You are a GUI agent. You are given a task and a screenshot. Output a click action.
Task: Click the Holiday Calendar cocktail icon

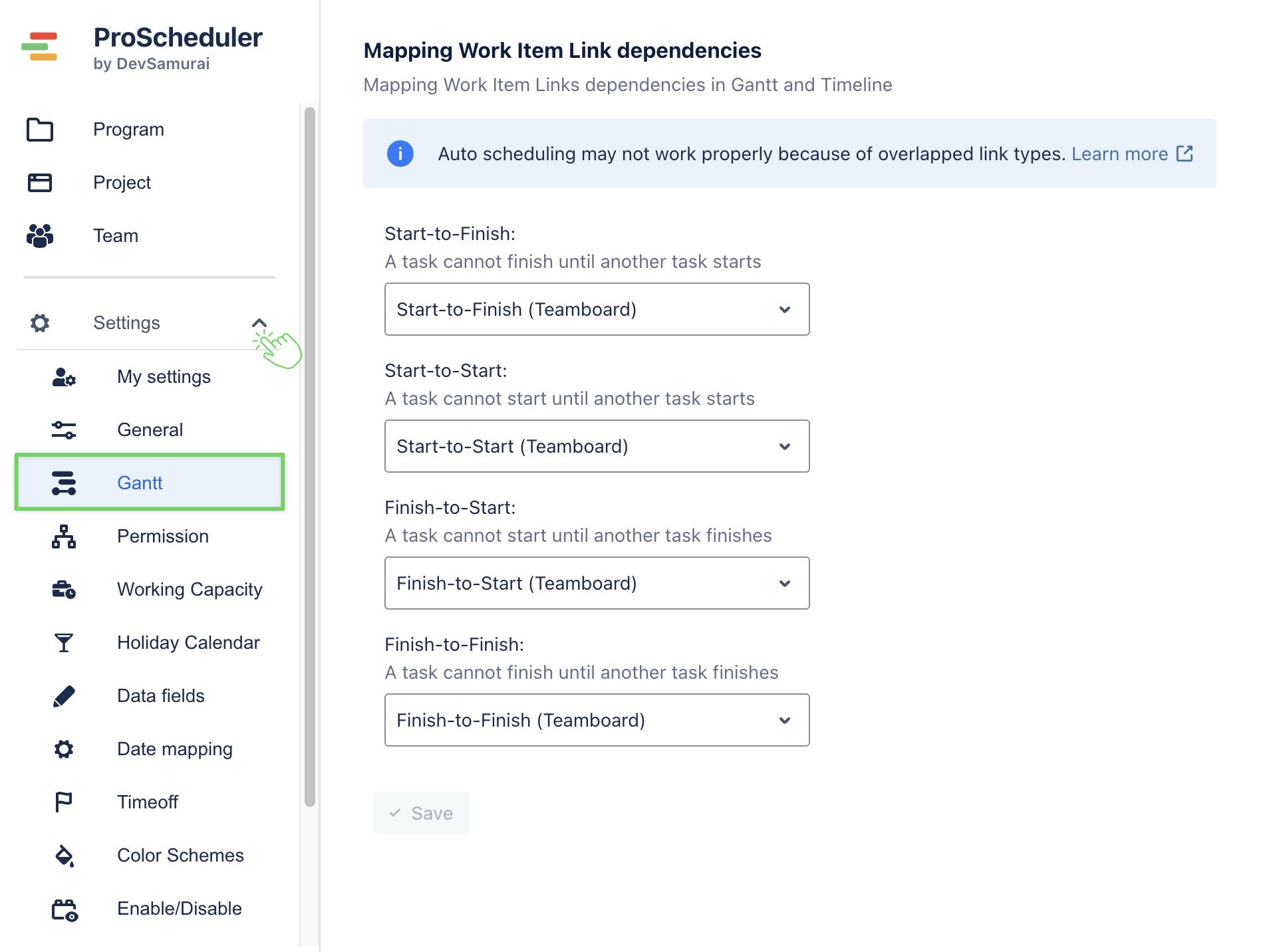[x=64, y=643]
